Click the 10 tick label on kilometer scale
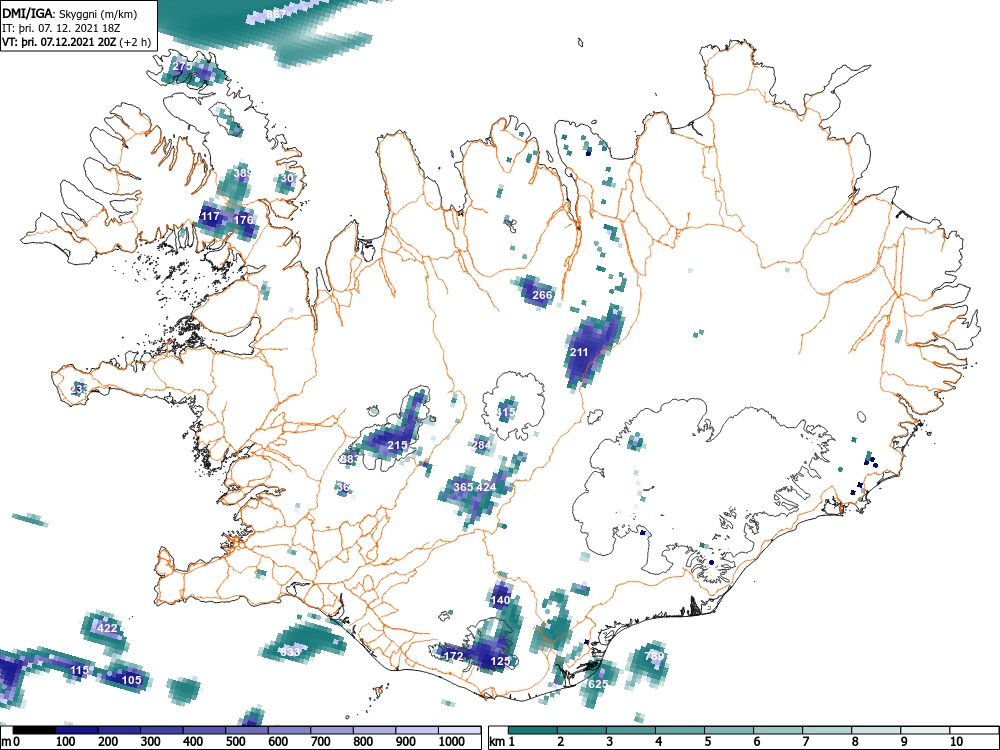The height and width of the screenshot is (750, 1000). 955,742
